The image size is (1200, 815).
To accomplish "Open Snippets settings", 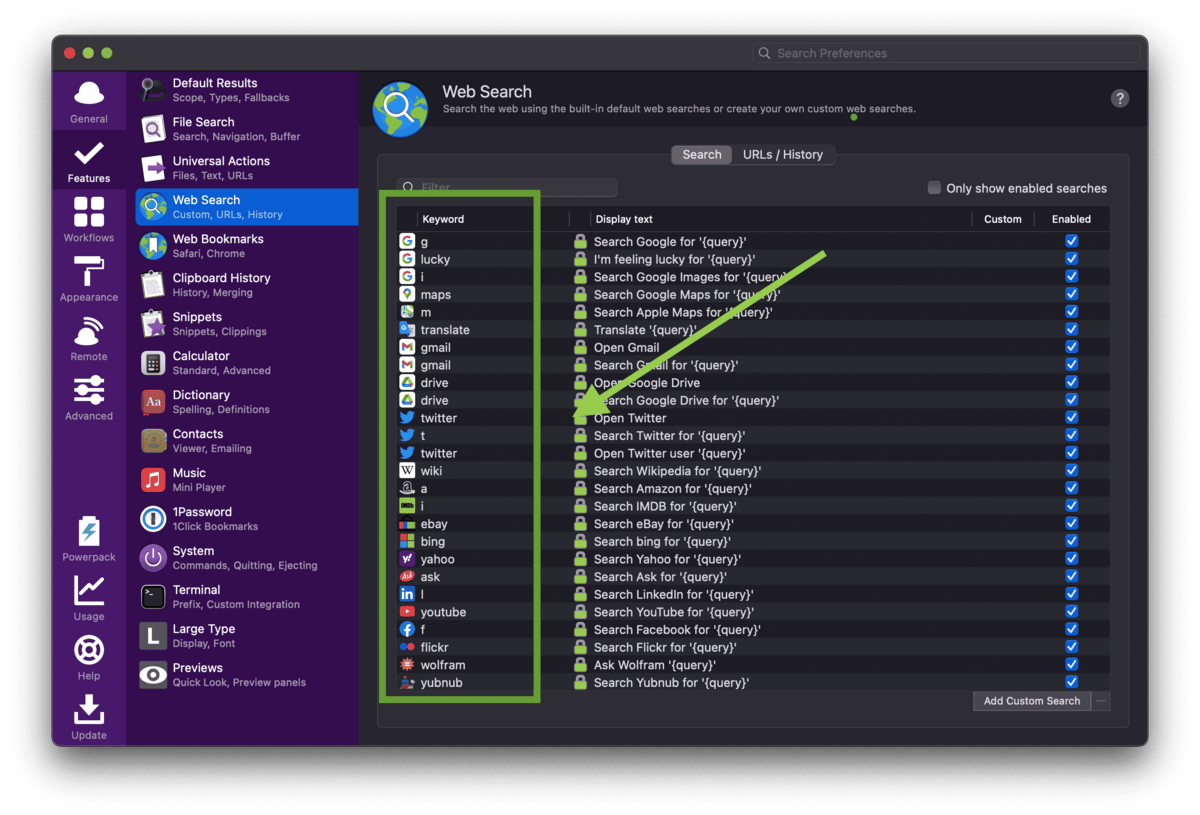I will coord(247,324).
